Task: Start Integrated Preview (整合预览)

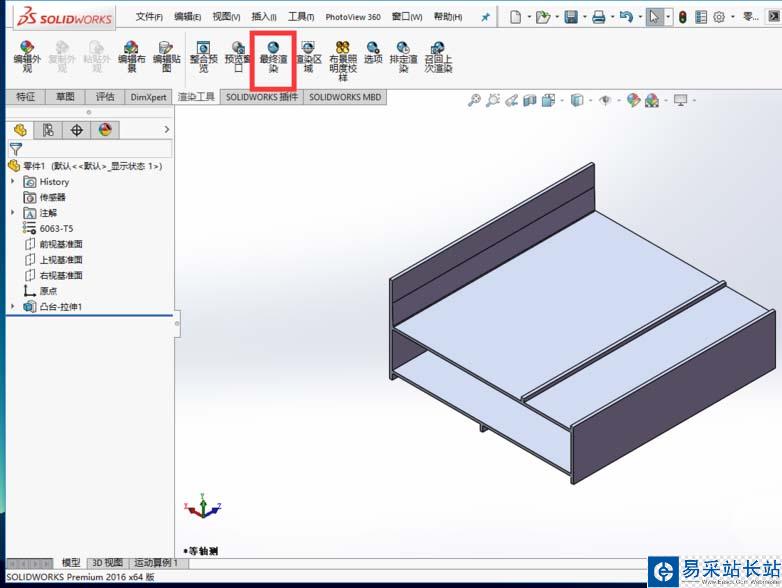Action: [203, 57]
